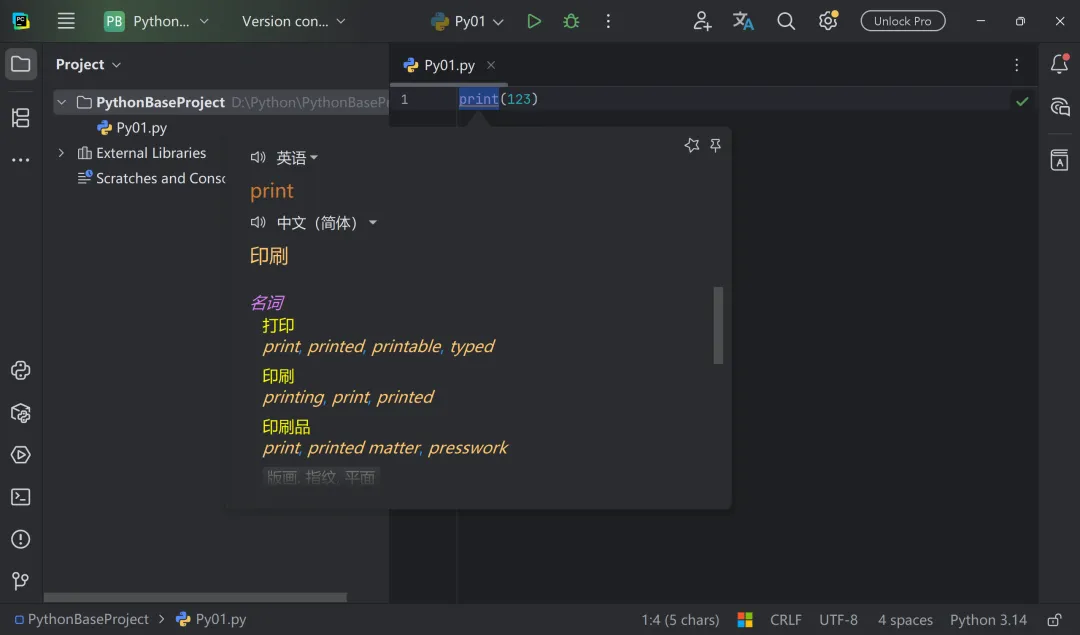The width and height of the screenshot is (1080, 635).
Task: Play English pronunciation speaker
Action: 258,157
